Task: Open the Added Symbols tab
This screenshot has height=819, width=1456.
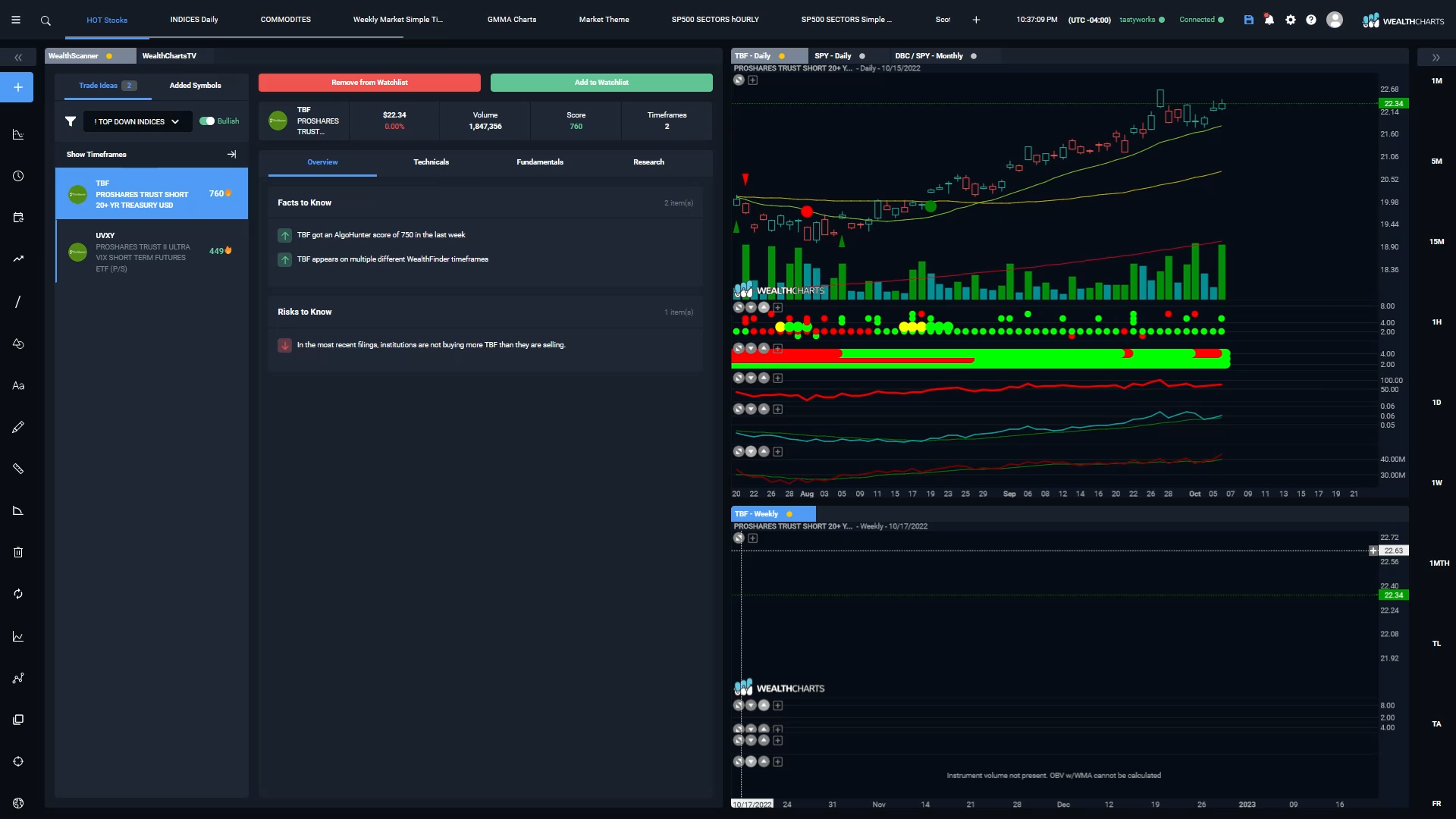Action: click(x=196, y=86)
